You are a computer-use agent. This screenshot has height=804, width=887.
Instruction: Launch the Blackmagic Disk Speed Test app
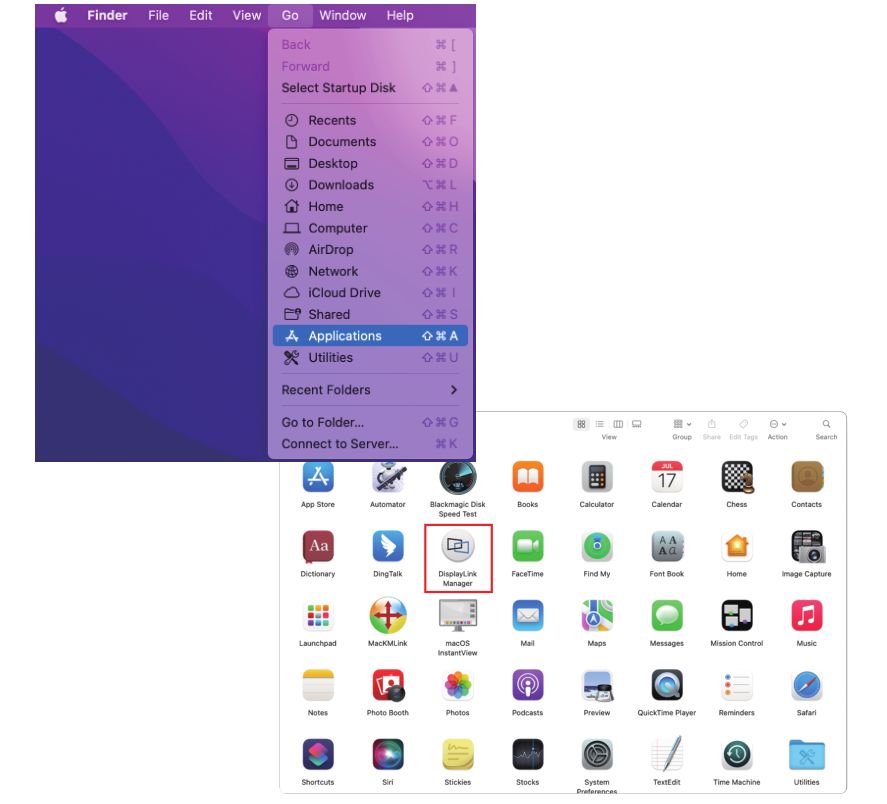(458, 478)
